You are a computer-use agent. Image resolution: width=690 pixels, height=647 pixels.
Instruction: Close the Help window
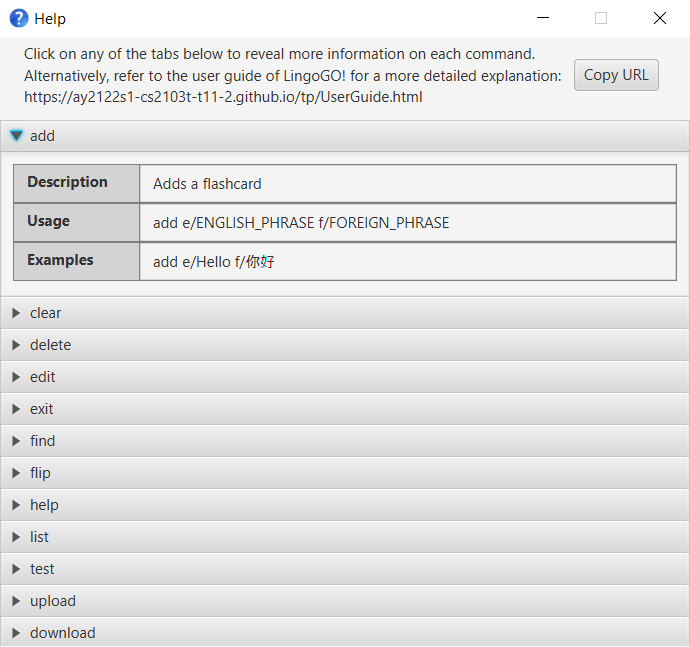click(x=660, y=18)
